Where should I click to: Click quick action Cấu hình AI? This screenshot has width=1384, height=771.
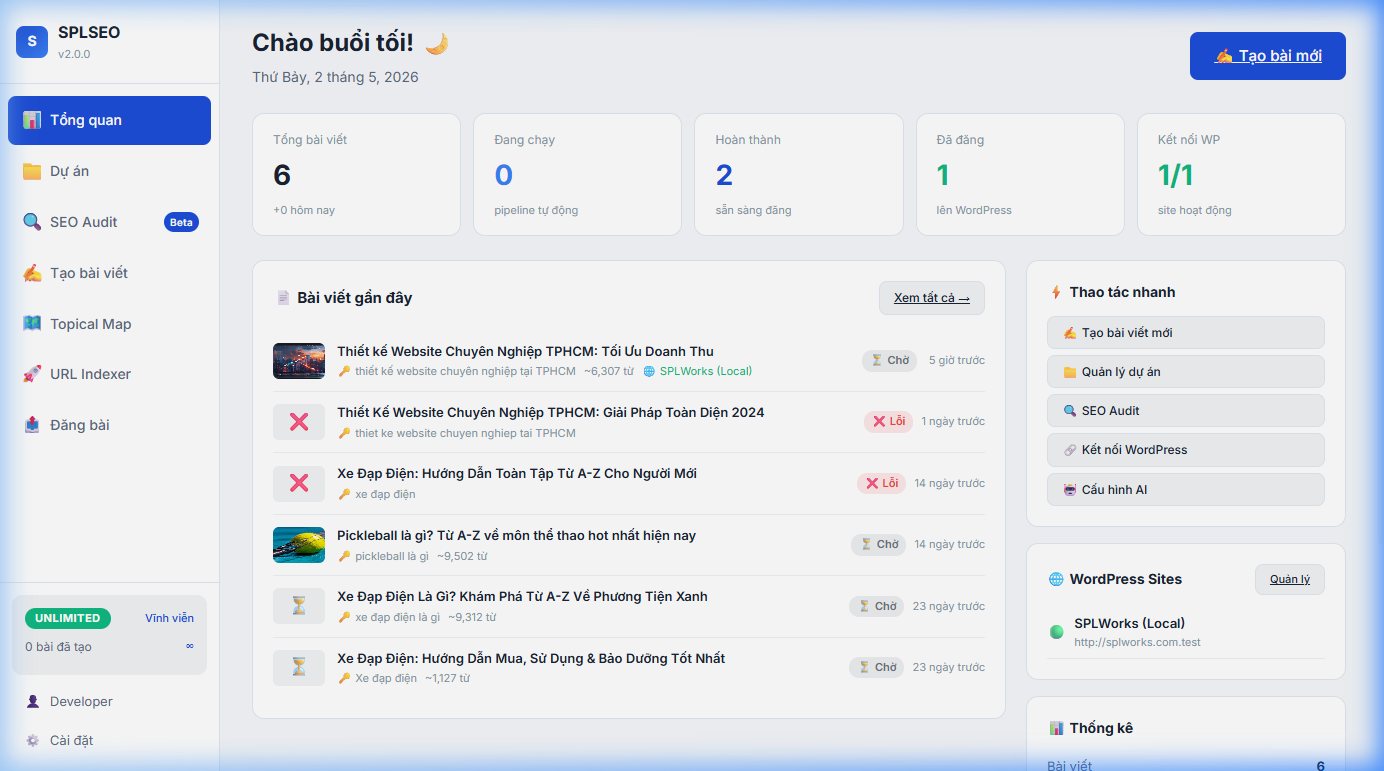pos(1185,490)
